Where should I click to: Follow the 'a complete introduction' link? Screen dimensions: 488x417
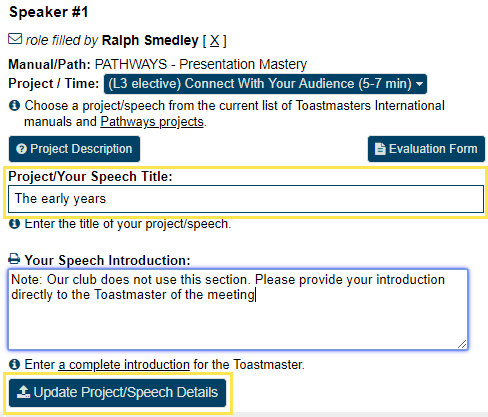coord(124,365)
